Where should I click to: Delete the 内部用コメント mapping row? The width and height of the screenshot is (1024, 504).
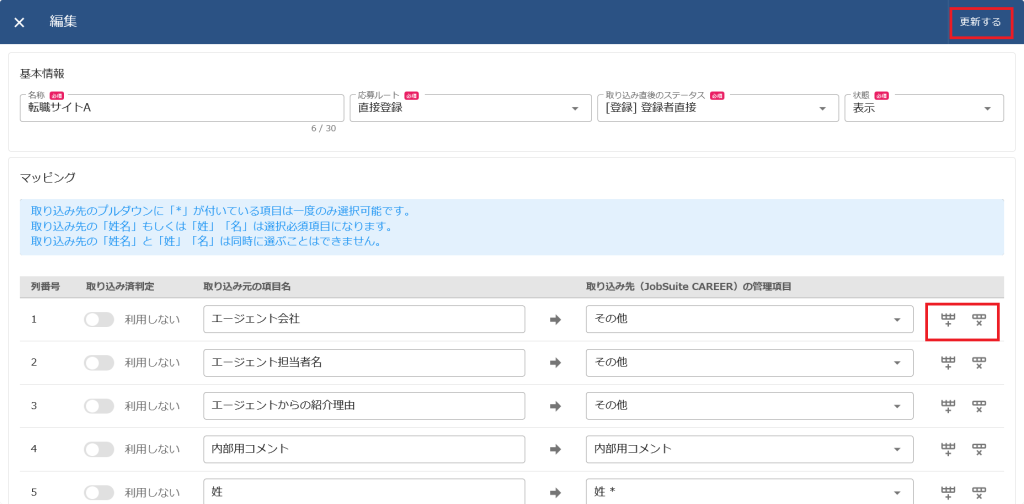tap(979, 449)
